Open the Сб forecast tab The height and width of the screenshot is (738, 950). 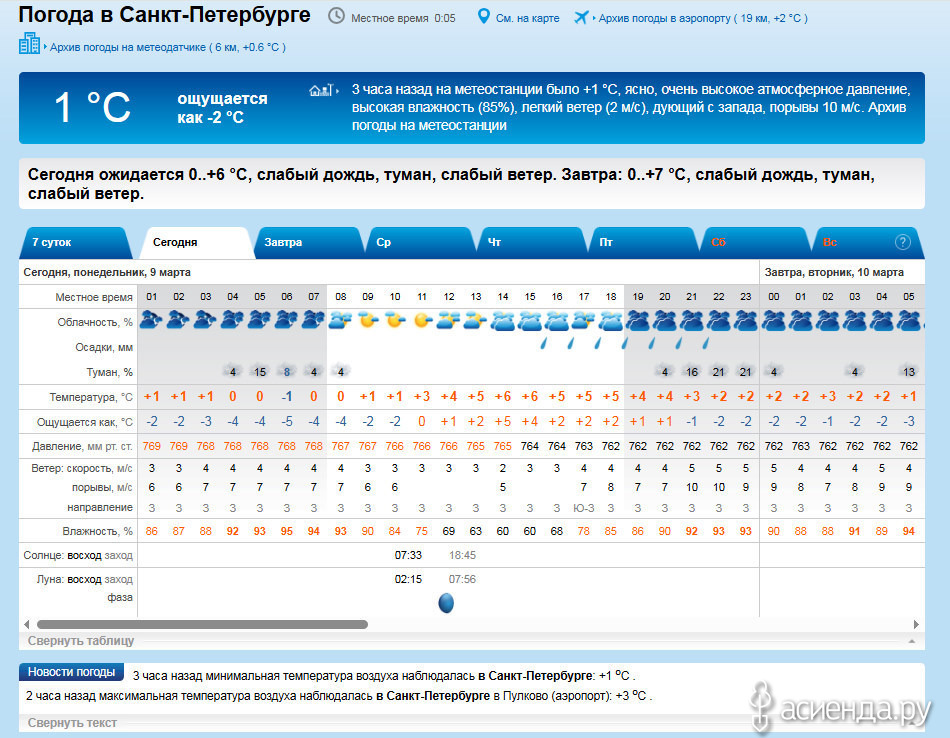pos(718,242)
